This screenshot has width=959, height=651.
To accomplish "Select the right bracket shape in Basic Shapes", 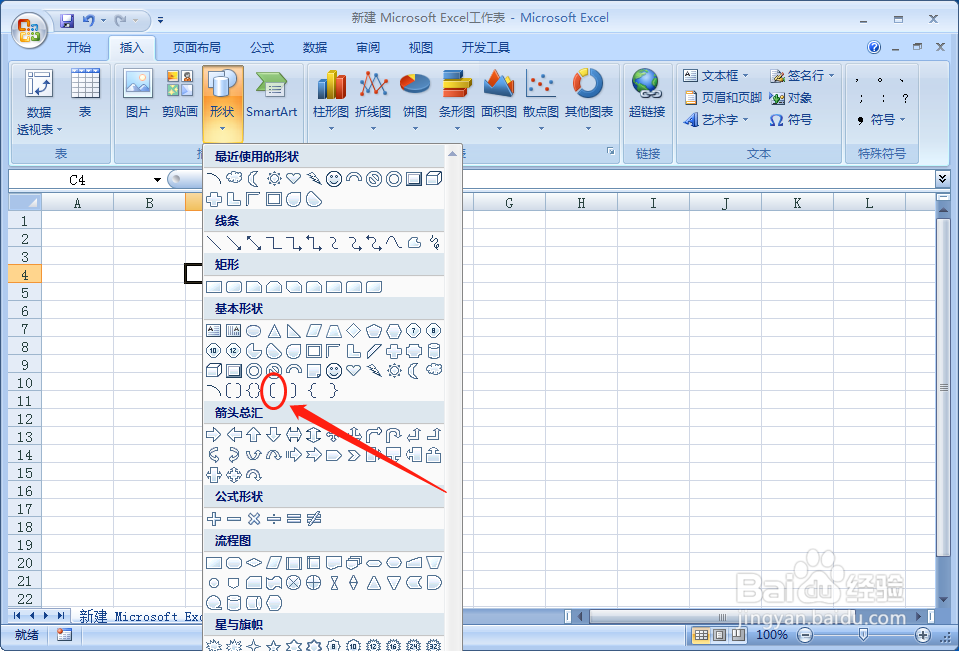I will point(294,390).
